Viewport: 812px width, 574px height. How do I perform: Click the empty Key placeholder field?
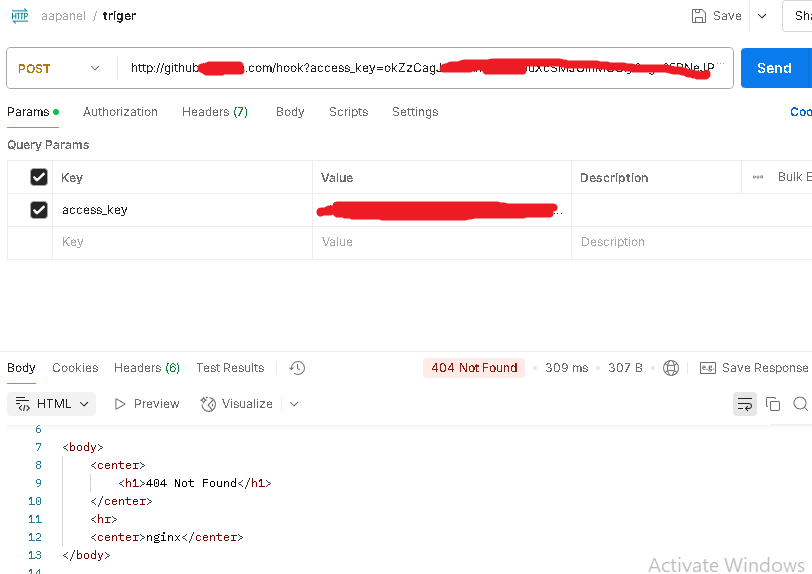coord(182,242)
